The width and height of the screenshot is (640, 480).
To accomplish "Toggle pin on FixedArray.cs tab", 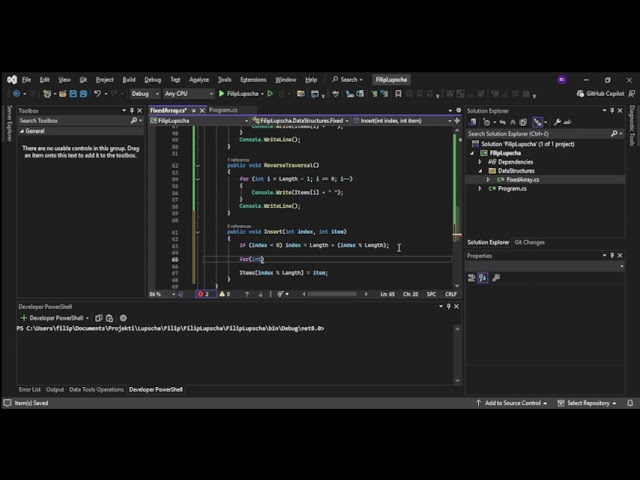I will pyautogui.click(x=193, y=111).
